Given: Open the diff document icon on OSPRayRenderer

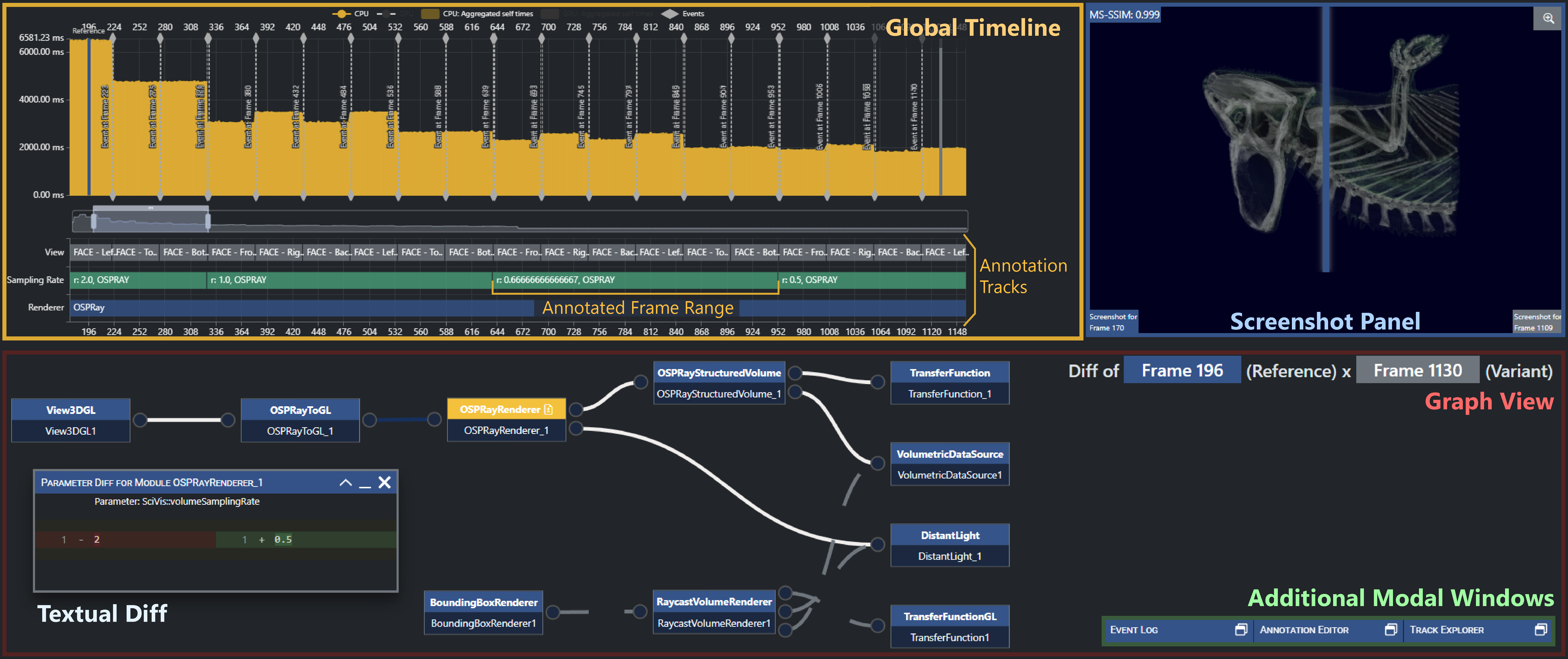Looking at the screenshot, I should point(548,410).
